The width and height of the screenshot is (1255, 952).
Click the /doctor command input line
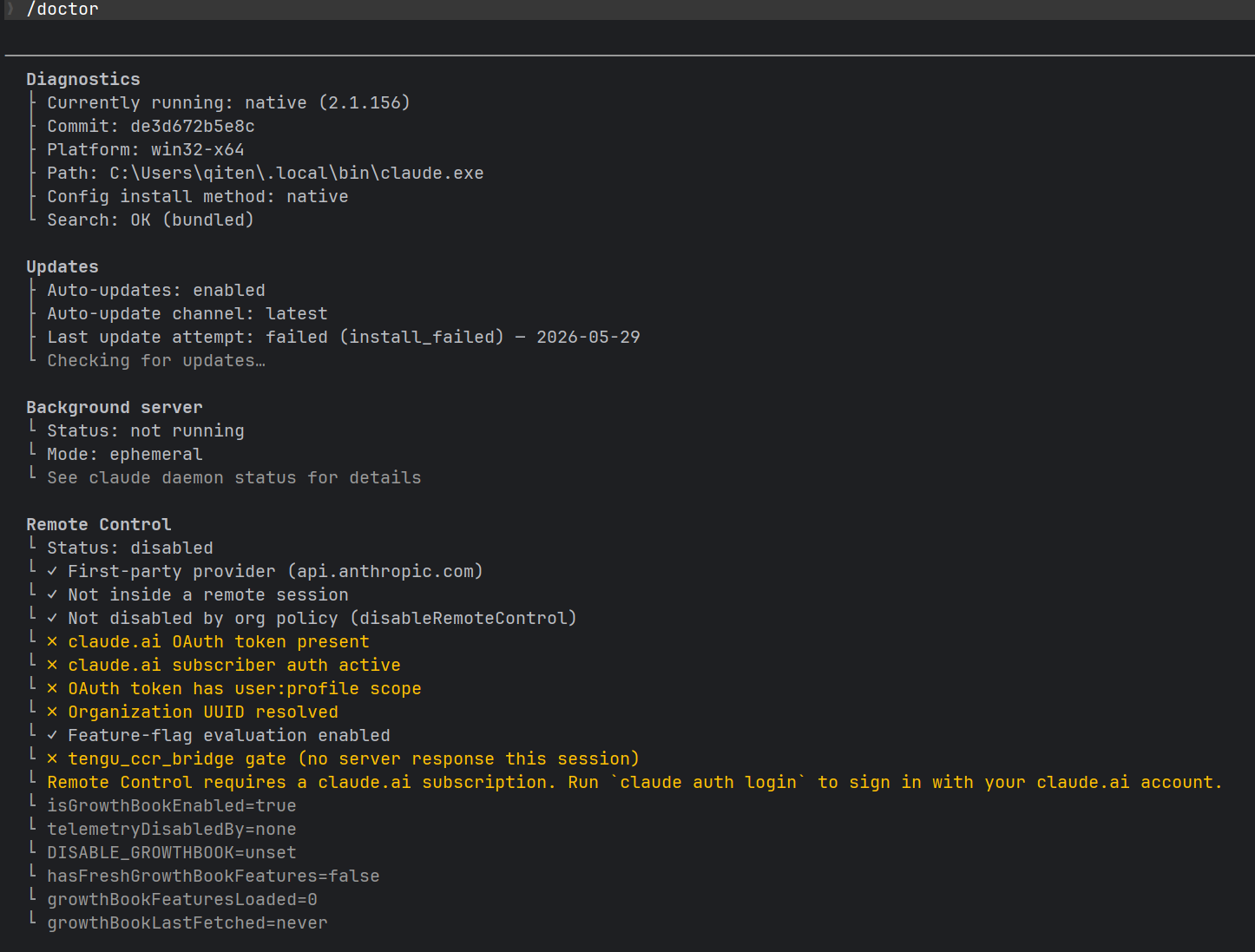tap(627, 10)
